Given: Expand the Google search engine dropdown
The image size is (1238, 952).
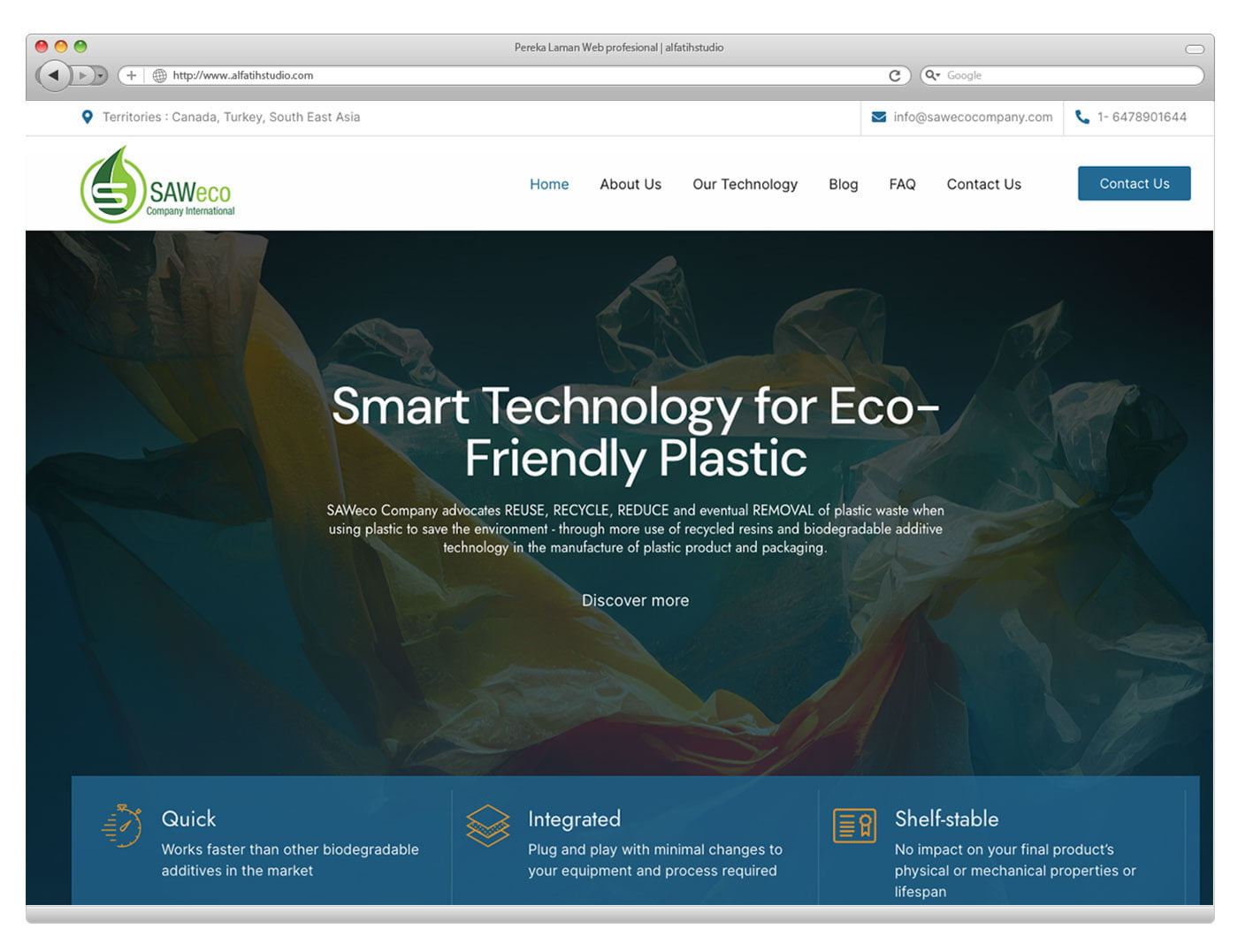Looking at the screenshot, I should [932, 75].
